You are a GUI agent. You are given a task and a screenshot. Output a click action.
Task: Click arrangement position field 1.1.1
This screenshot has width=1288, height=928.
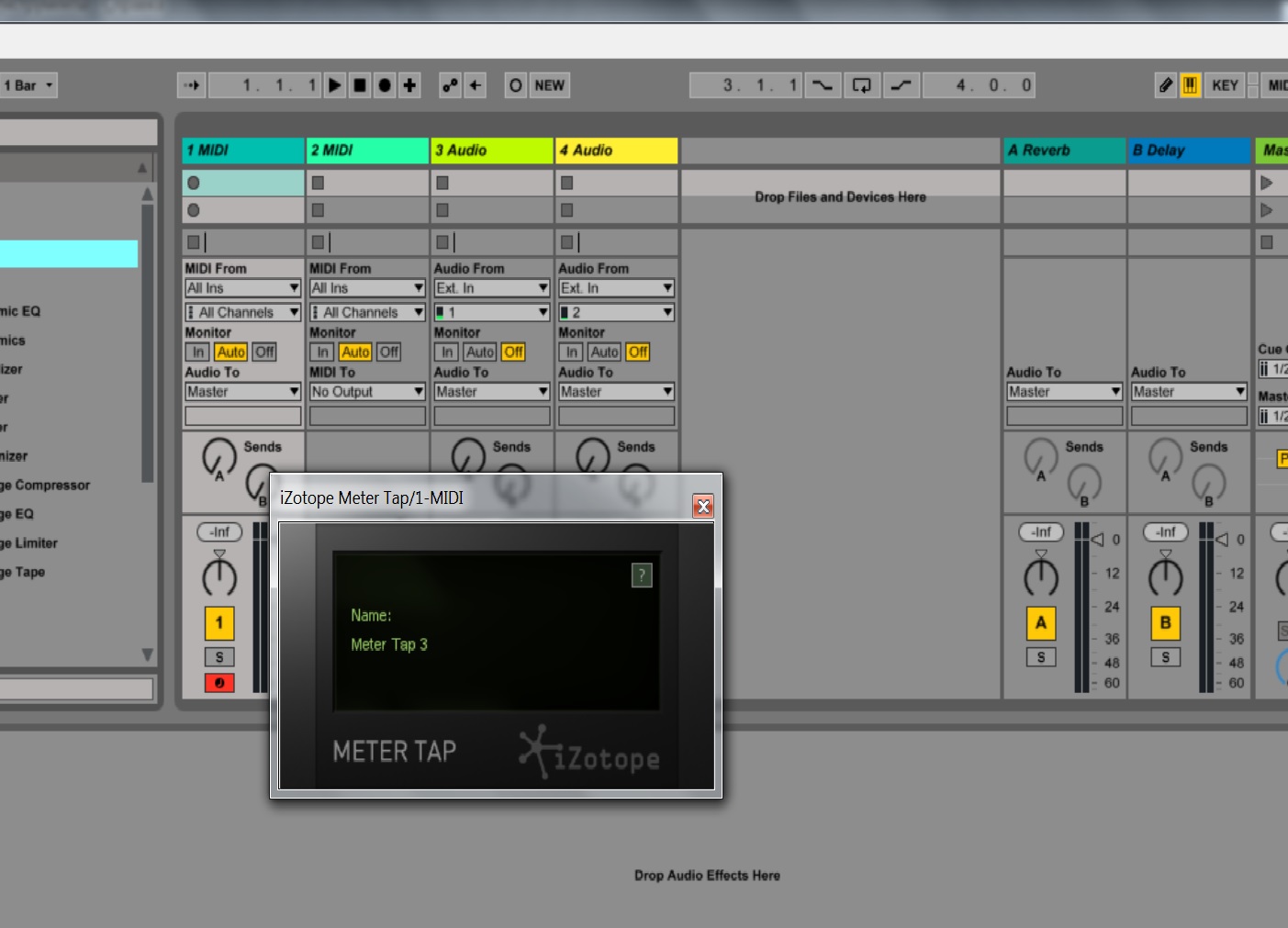pyautogui.click(x=265, y=85)
